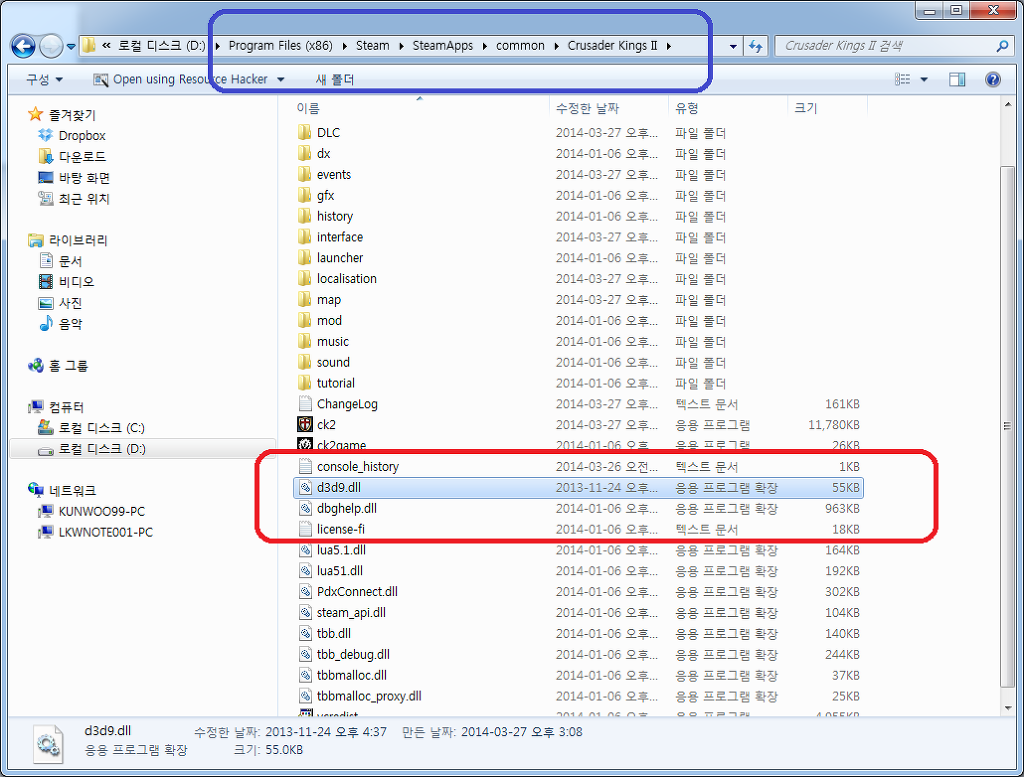Click the Forward navigation arrow
1024x777 pixels.
point(51,46)
